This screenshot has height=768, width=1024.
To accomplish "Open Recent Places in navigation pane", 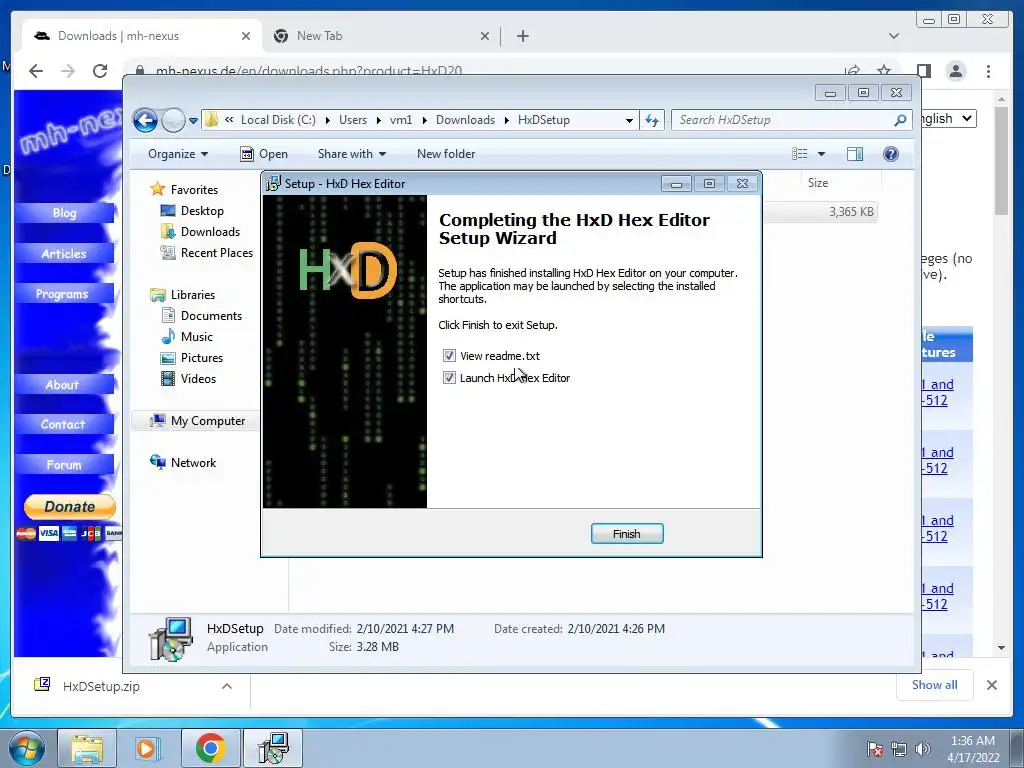I will coord(216,253).
